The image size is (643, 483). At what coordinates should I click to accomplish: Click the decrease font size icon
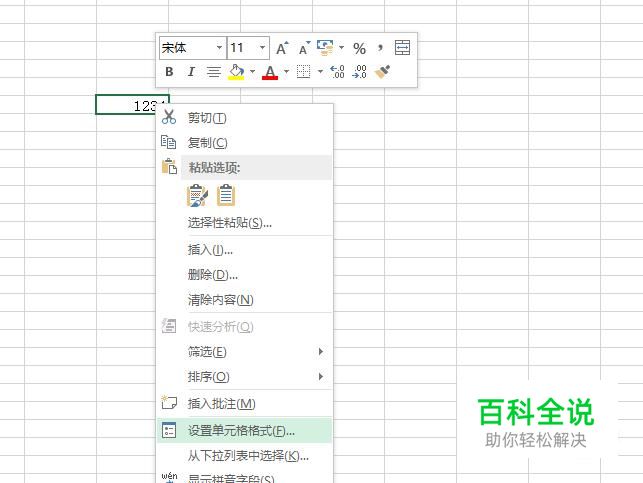[x=304, y=48]
